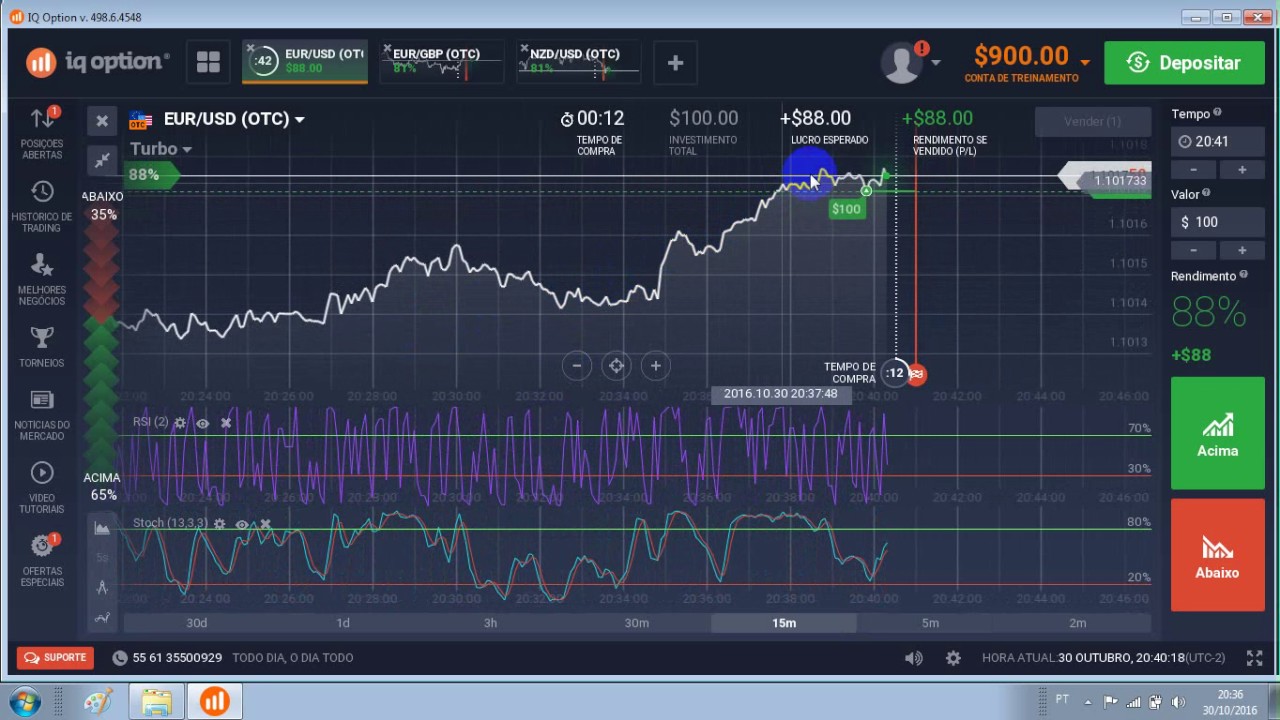
Task: Add a new asset tab with plus
Action: point(675,63)
